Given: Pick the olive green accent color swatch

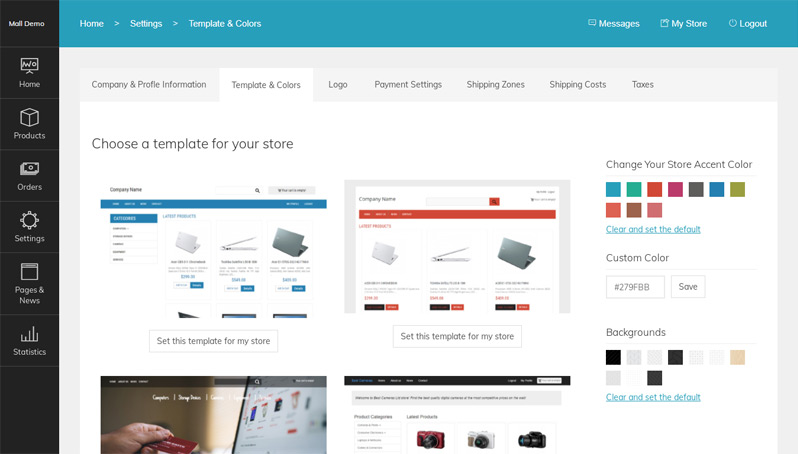Looking at the screenshot, I should [x=737, y=189].
